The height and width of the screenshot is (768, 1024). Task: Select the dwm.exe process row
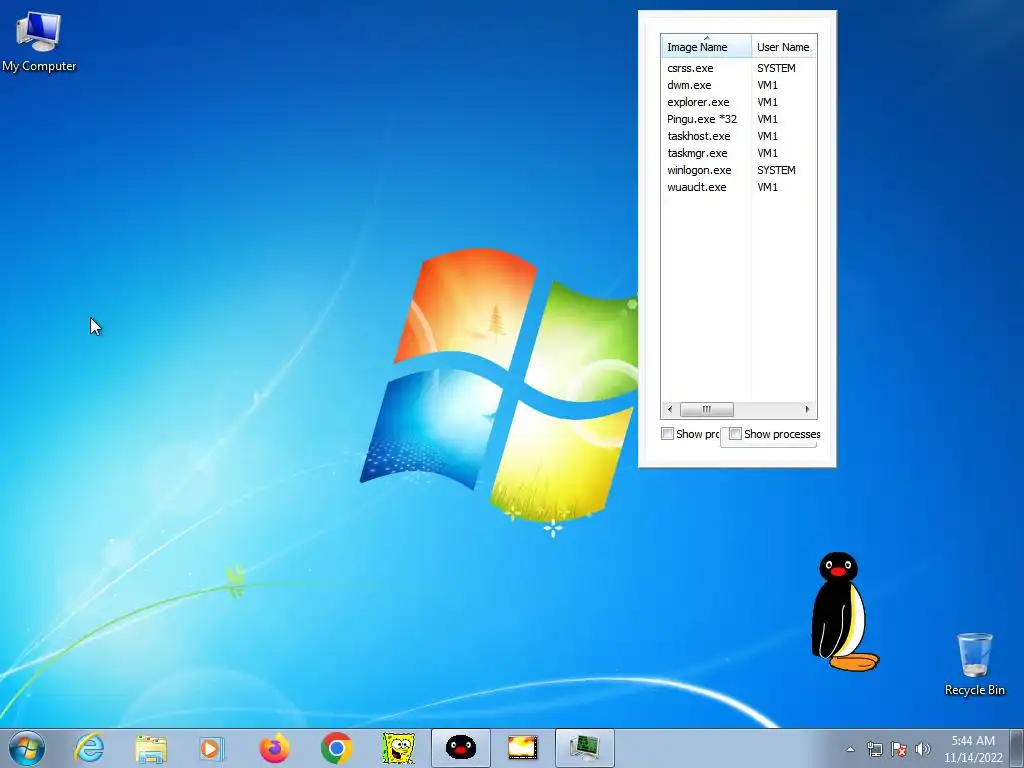739,85
